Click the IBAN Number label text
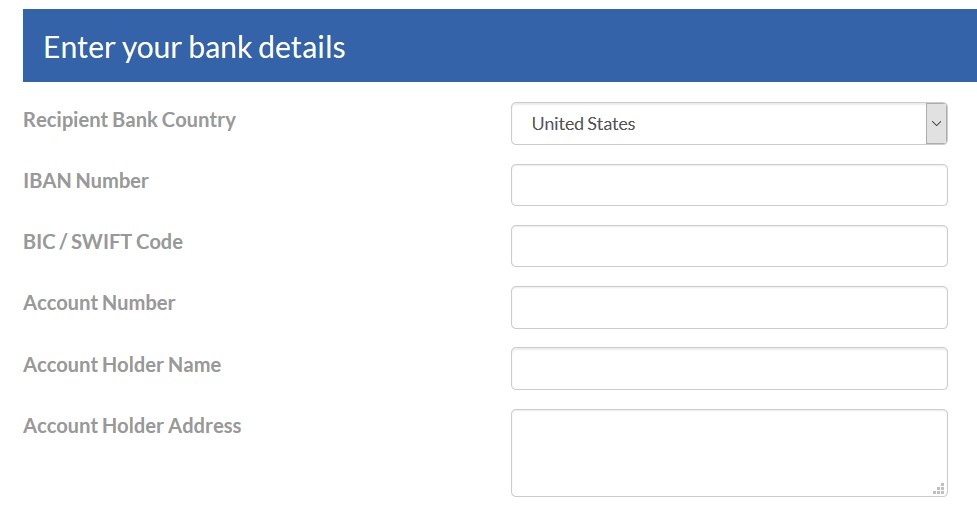The image size is (977, 518). [x=86, y=181]
